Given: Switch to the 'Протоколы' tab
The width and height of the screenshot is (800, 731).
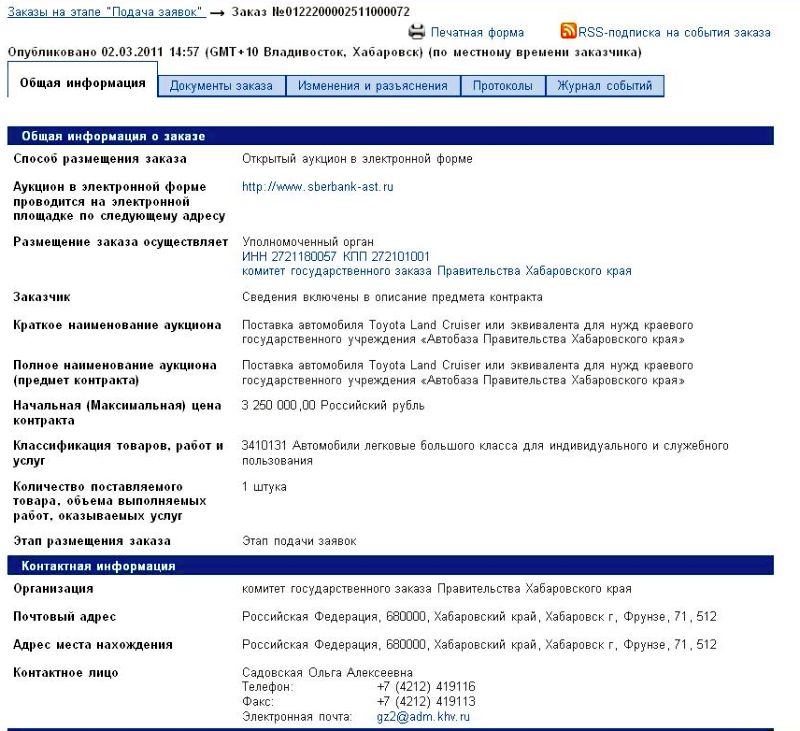Looking at the screenshot, I should pos(502,86).
